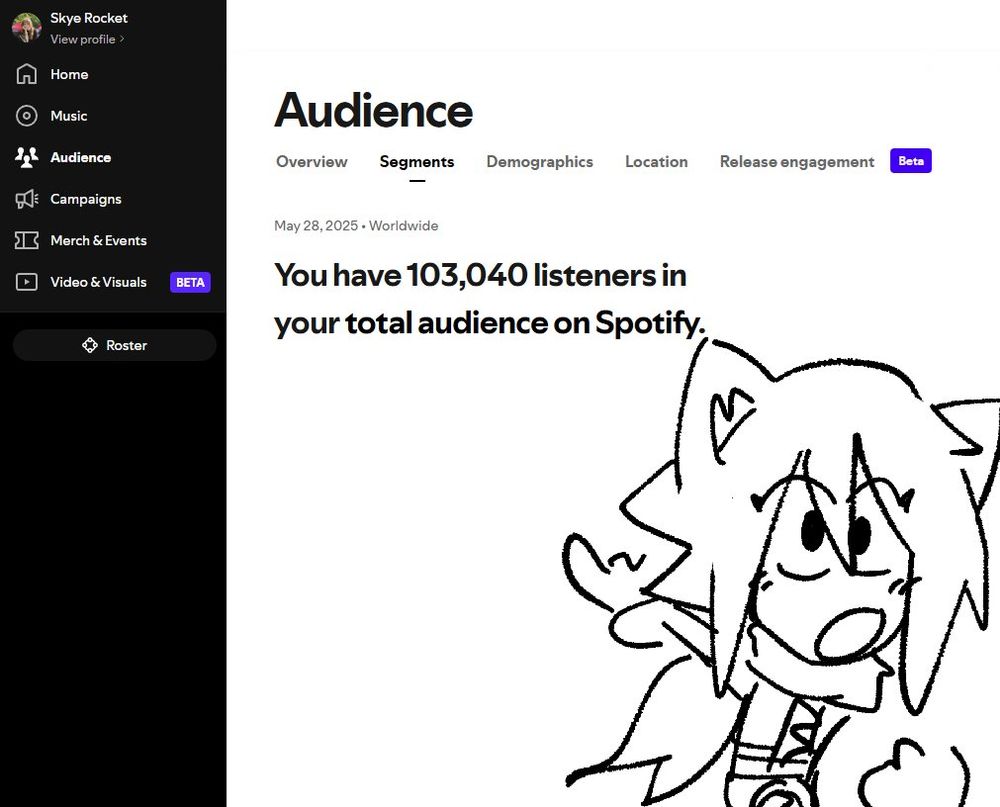Stay on the Segments tab

pos(417,161)
